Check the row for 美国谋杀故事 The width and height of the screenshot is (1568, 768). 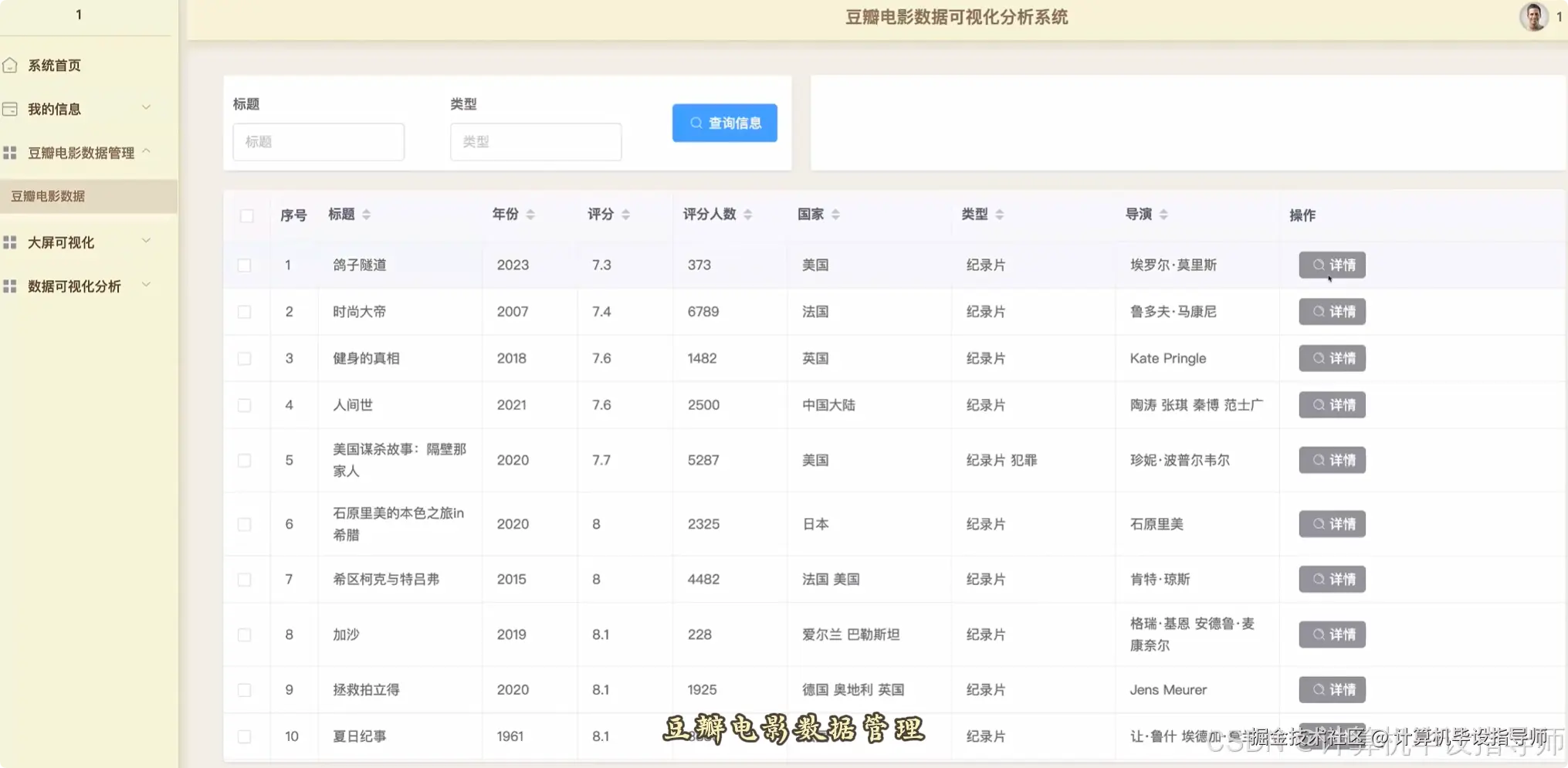[x=244, y=461]
